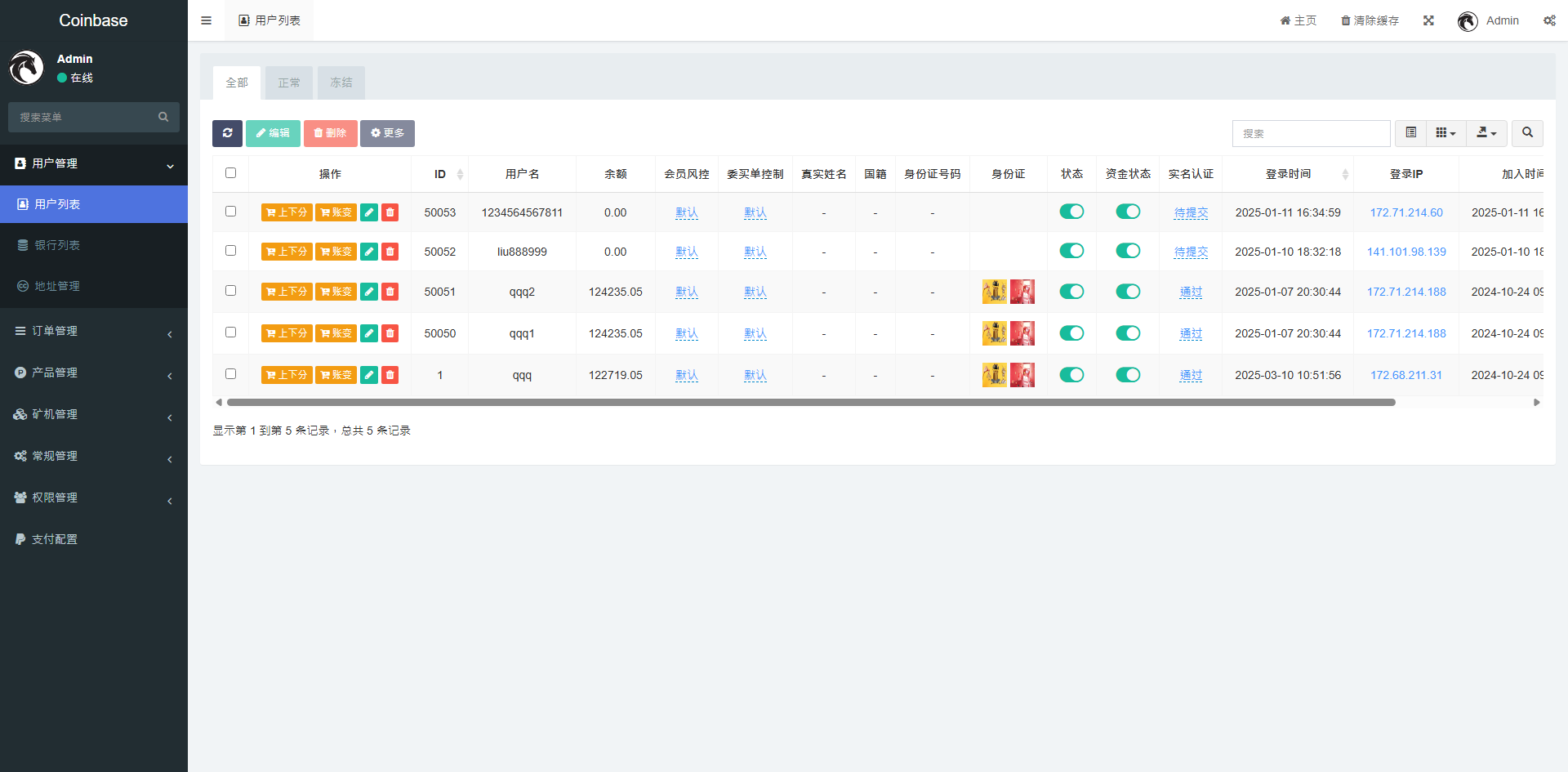Click red delete trash for user 50053
This screenshot has height=772, width=1568.
click(x=390, y=212)
